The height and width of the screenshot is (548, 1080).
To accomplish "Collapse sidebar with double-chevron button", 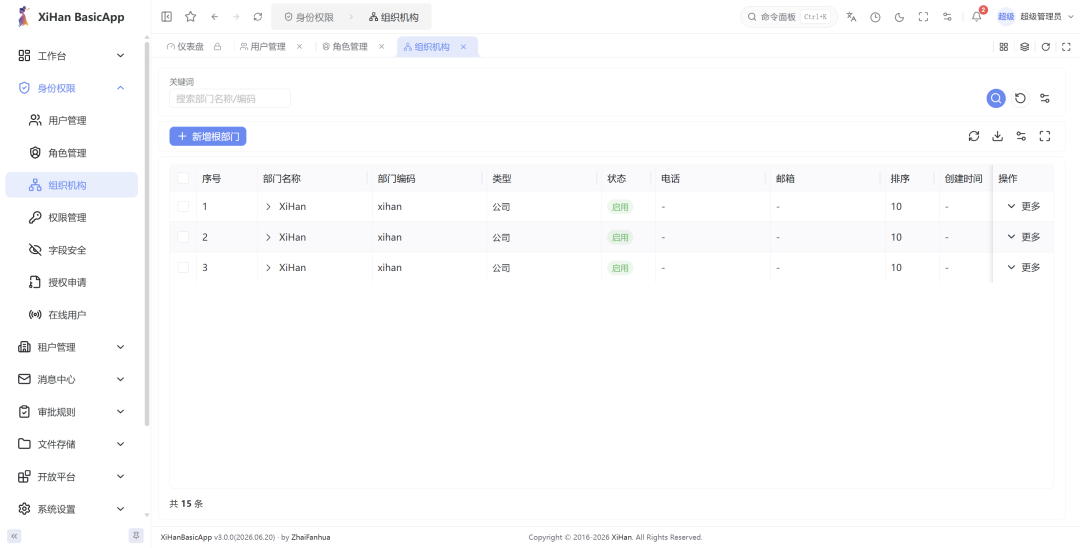I will (x=14, y=536).
